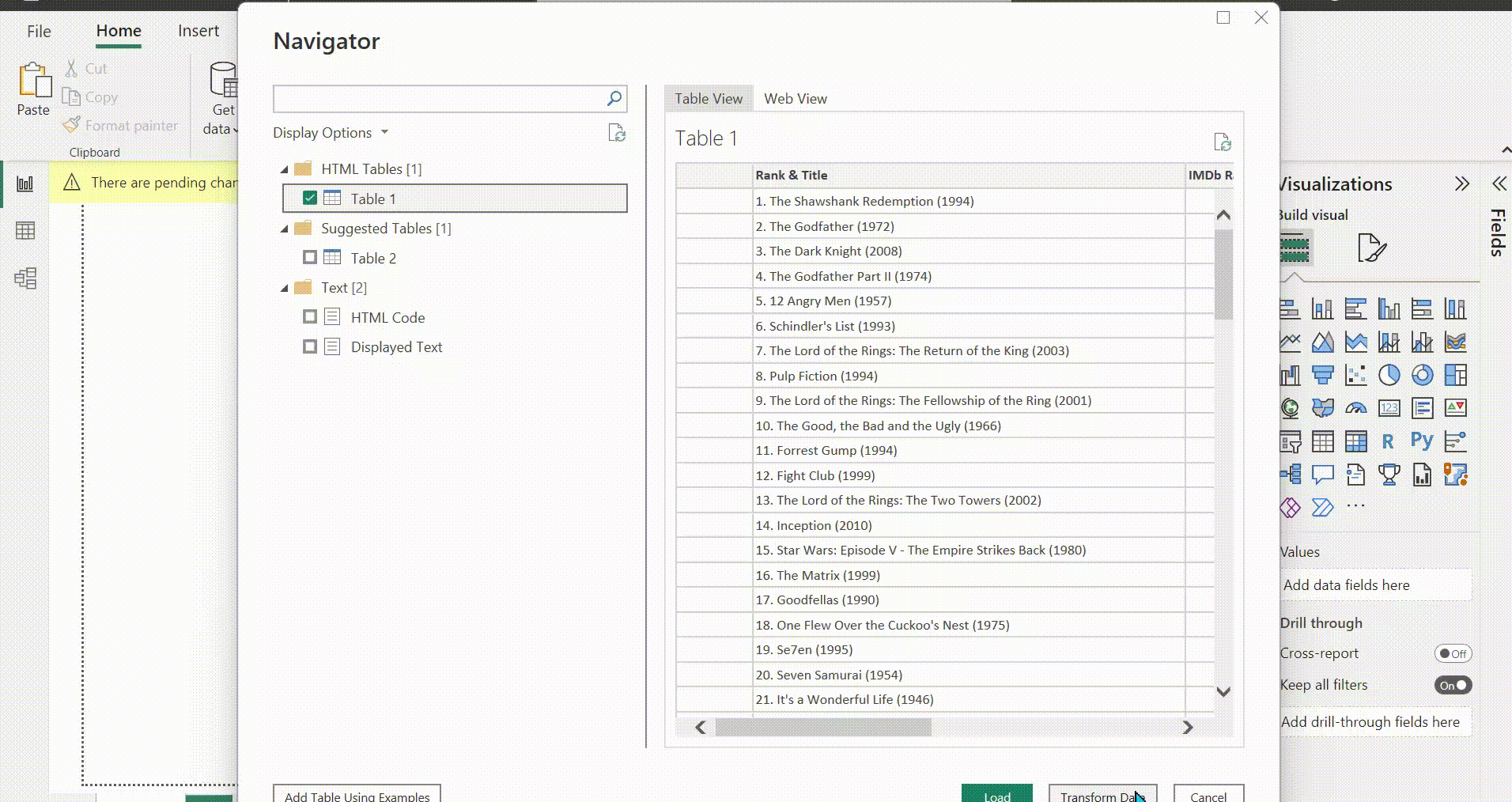This screenshot has width=1512, height=802.
Task: Click the Load button
Action: [997, 793]
